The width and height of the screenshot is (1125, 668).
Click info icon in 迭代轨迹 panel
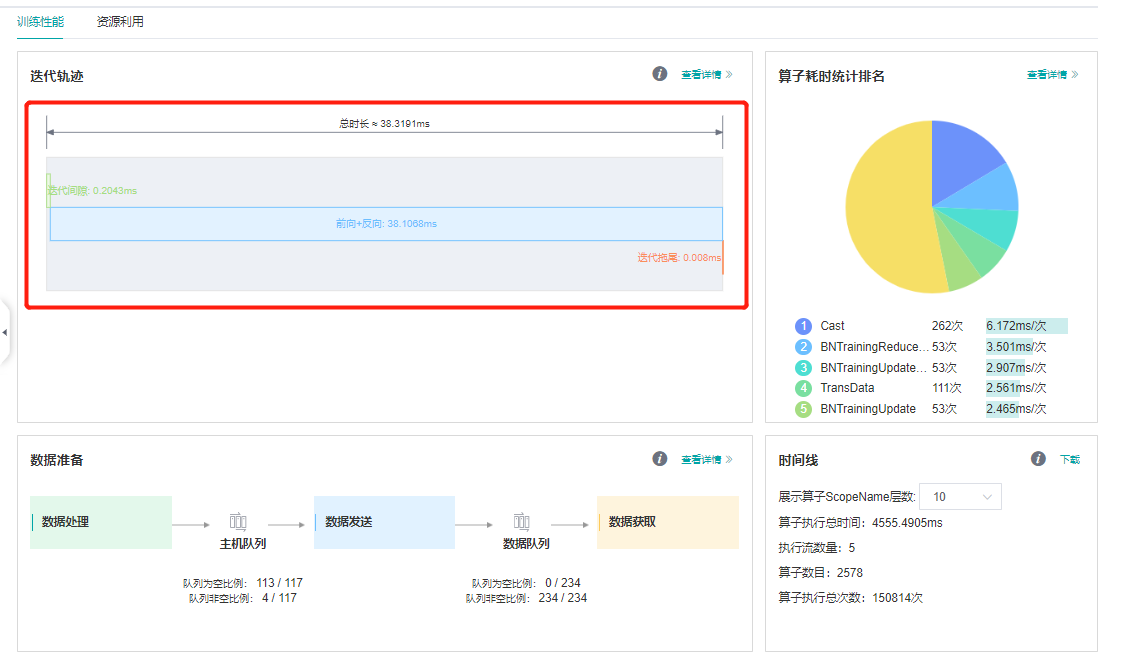point(660,74)
